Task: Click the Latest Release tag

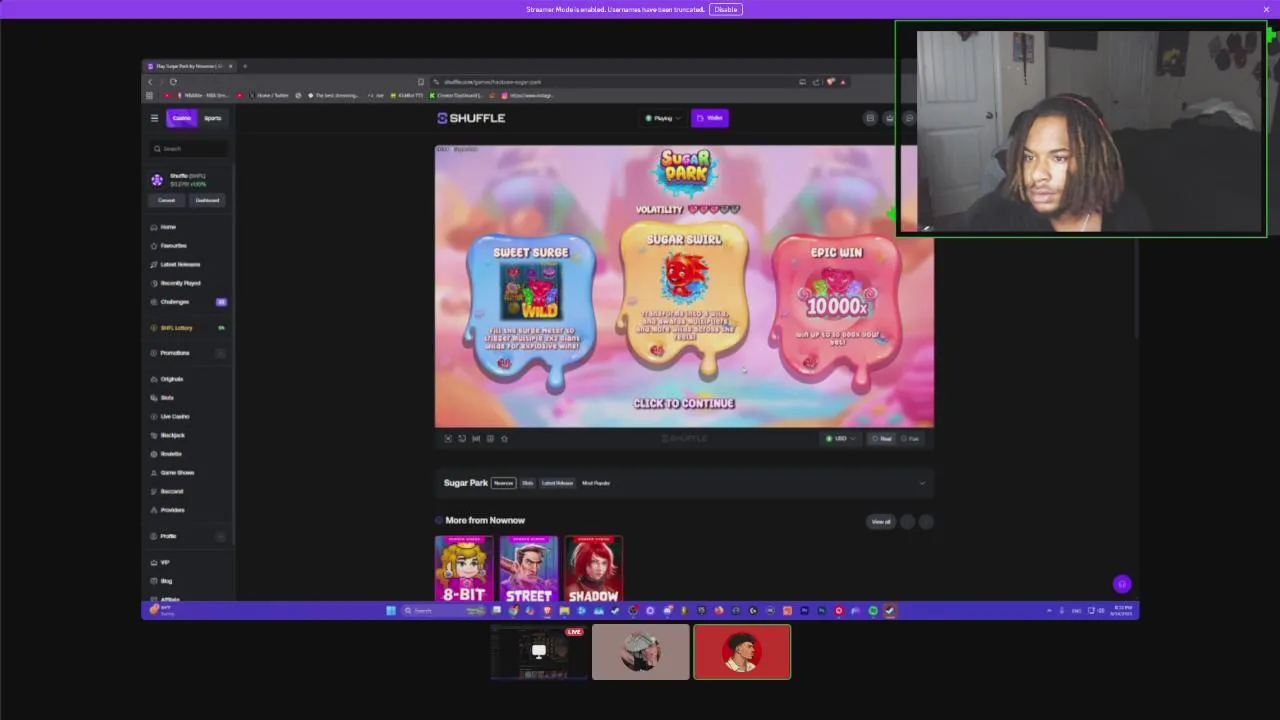Action: (557, 483)
